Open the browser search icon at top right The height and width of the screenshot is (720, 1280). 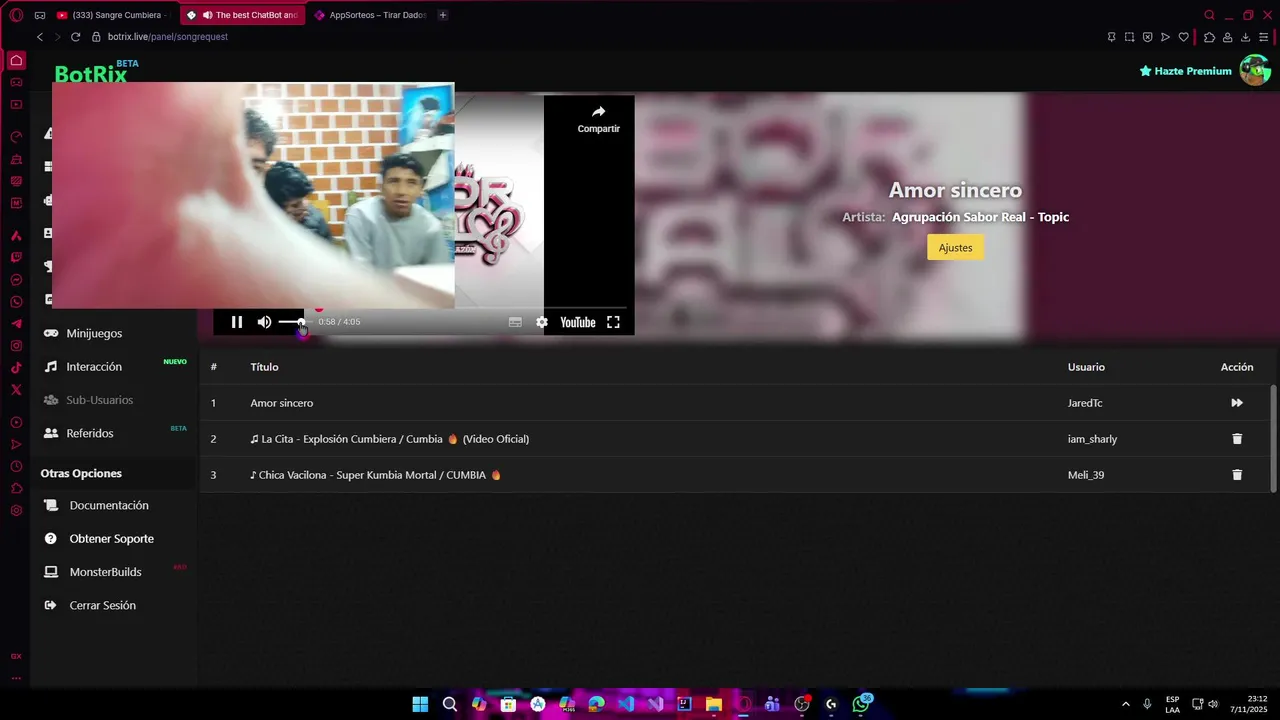point(1209,15)
